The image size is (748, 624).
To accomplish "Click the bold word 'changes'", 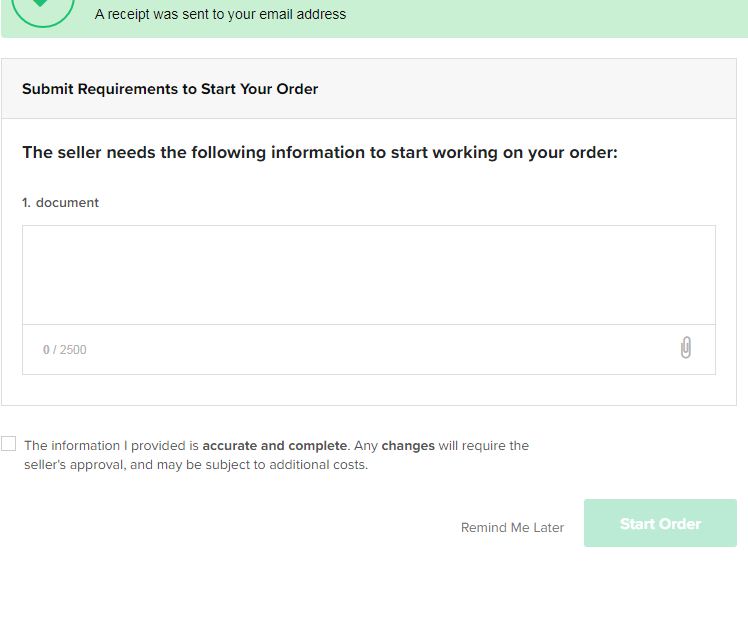I will pos(408,446).
